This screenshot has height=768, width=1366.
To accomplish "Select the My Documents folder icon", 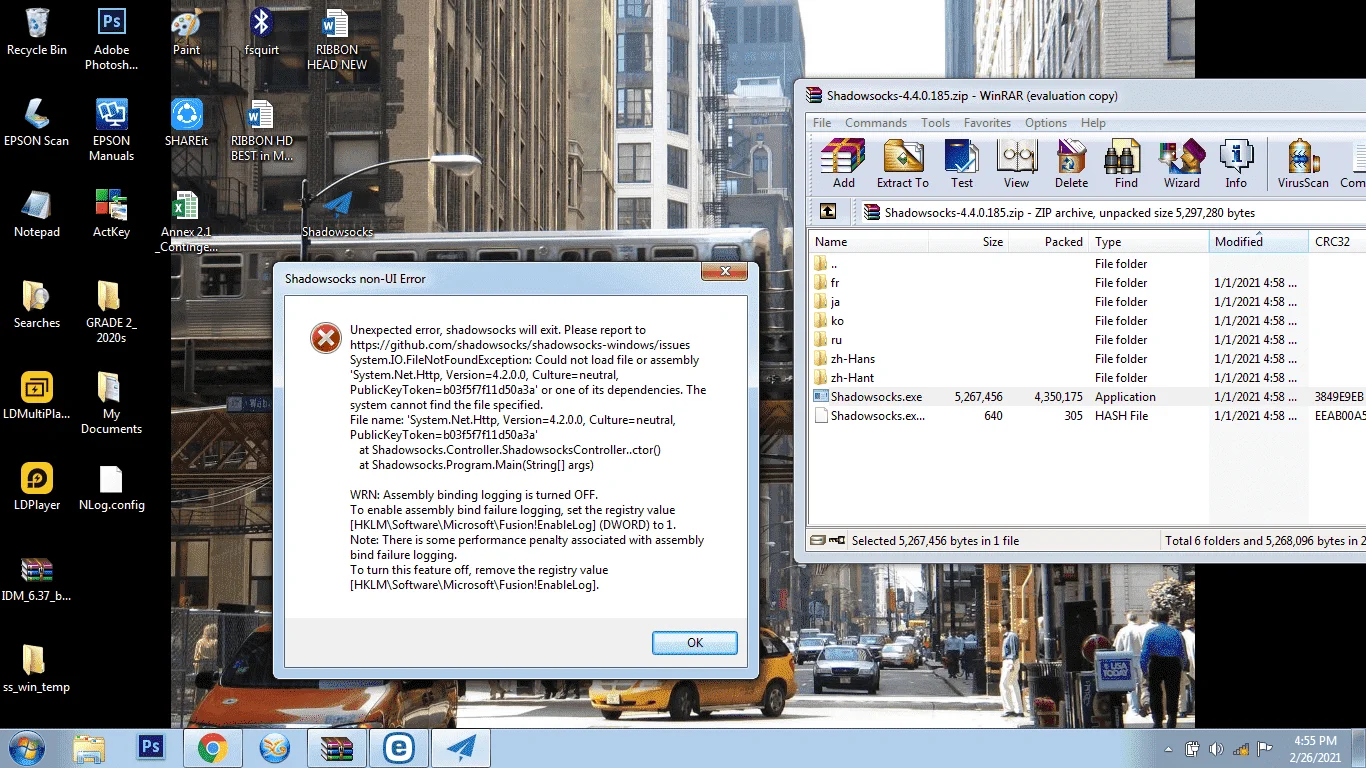I will 112,403.
